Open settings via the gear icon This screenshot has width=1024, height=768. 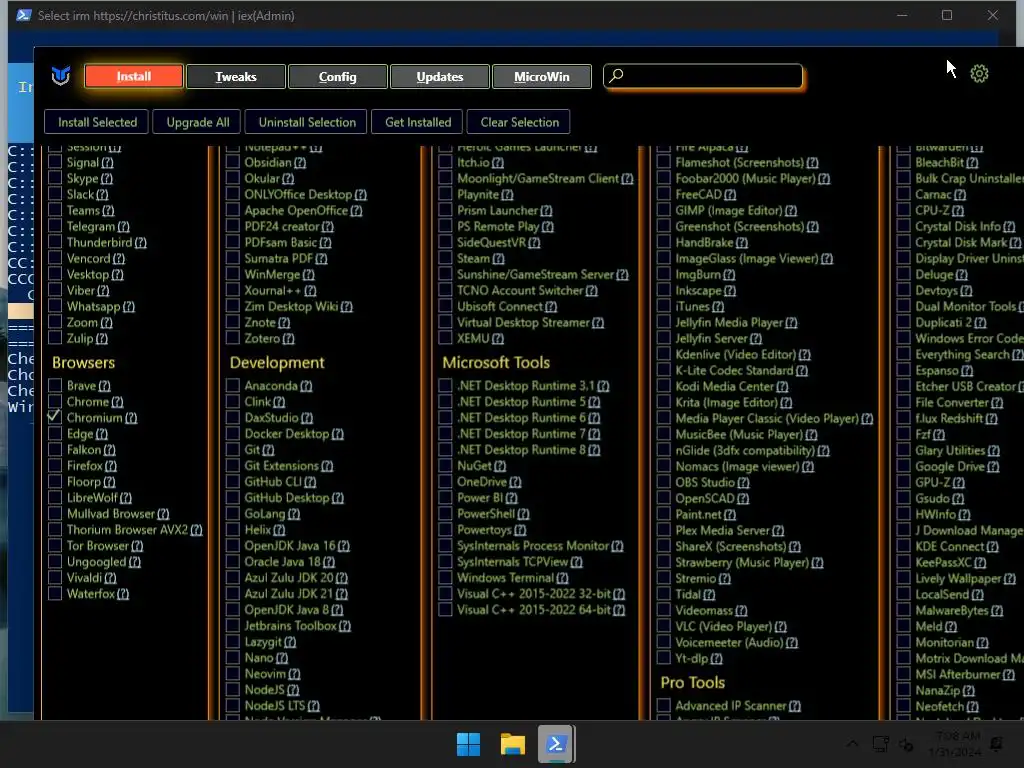coord(979,74)
